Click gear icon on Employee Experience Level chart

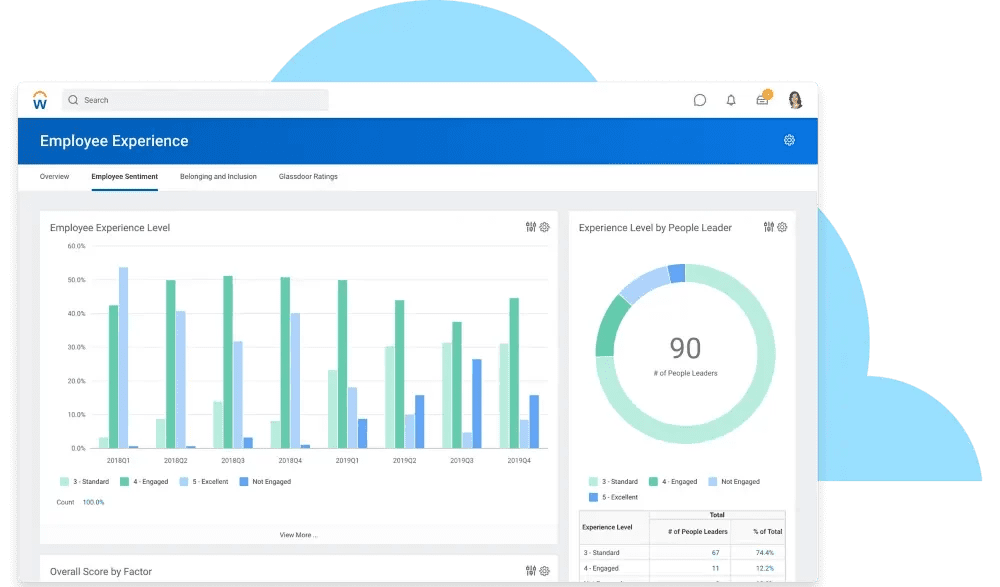(545, 227)
